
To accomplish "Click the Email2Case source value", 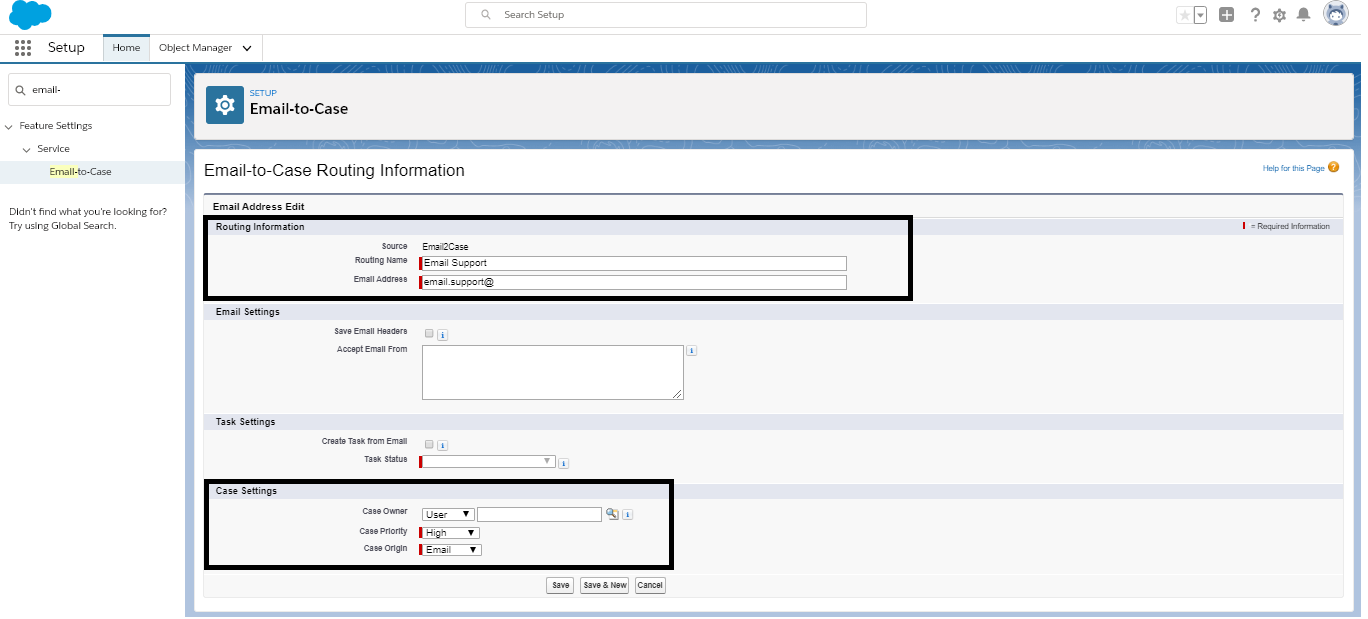I will 445,247.
